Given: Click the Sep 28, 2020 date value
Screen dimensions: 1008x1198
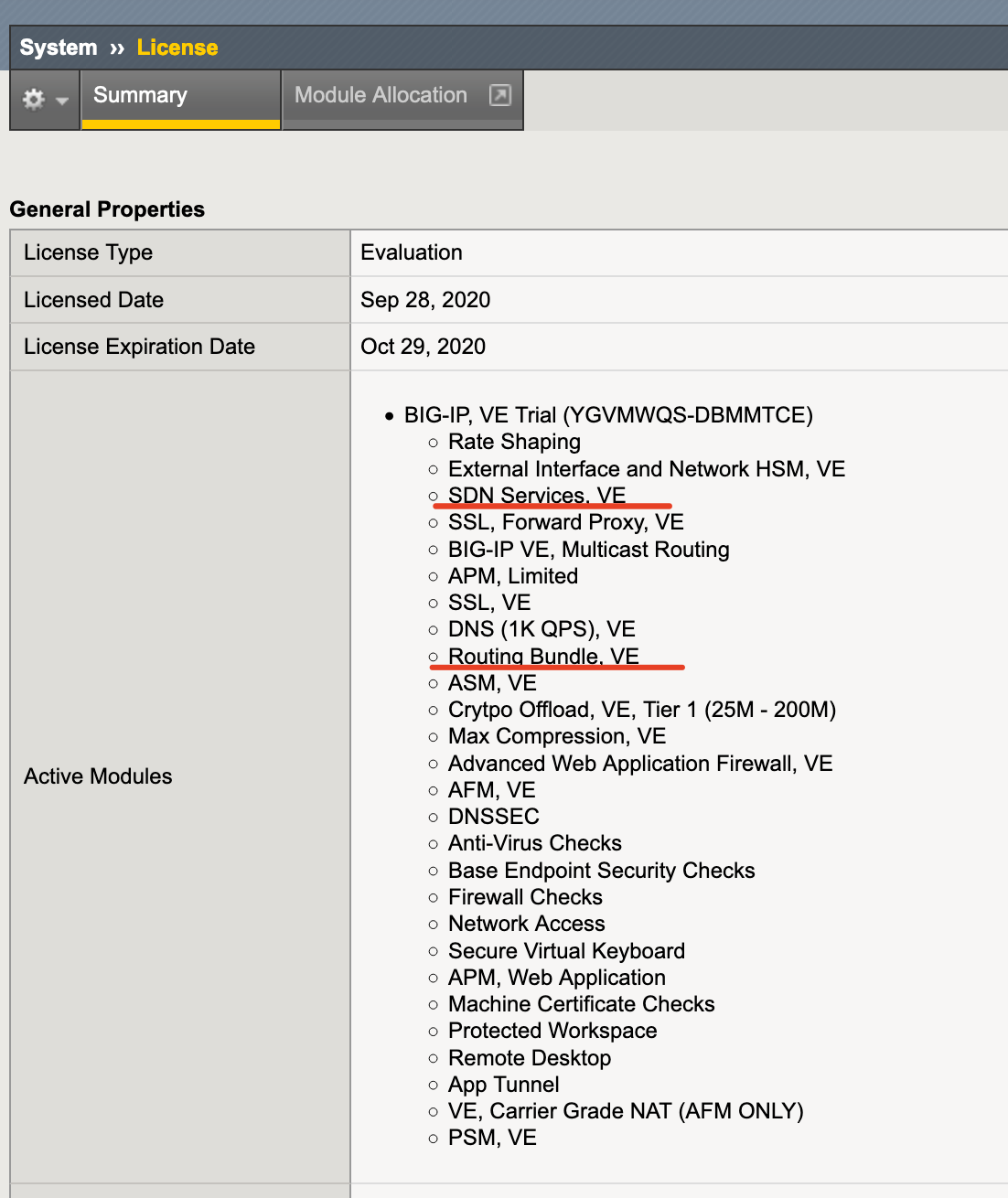Looking at the screenshot, I should click(425, 300).
